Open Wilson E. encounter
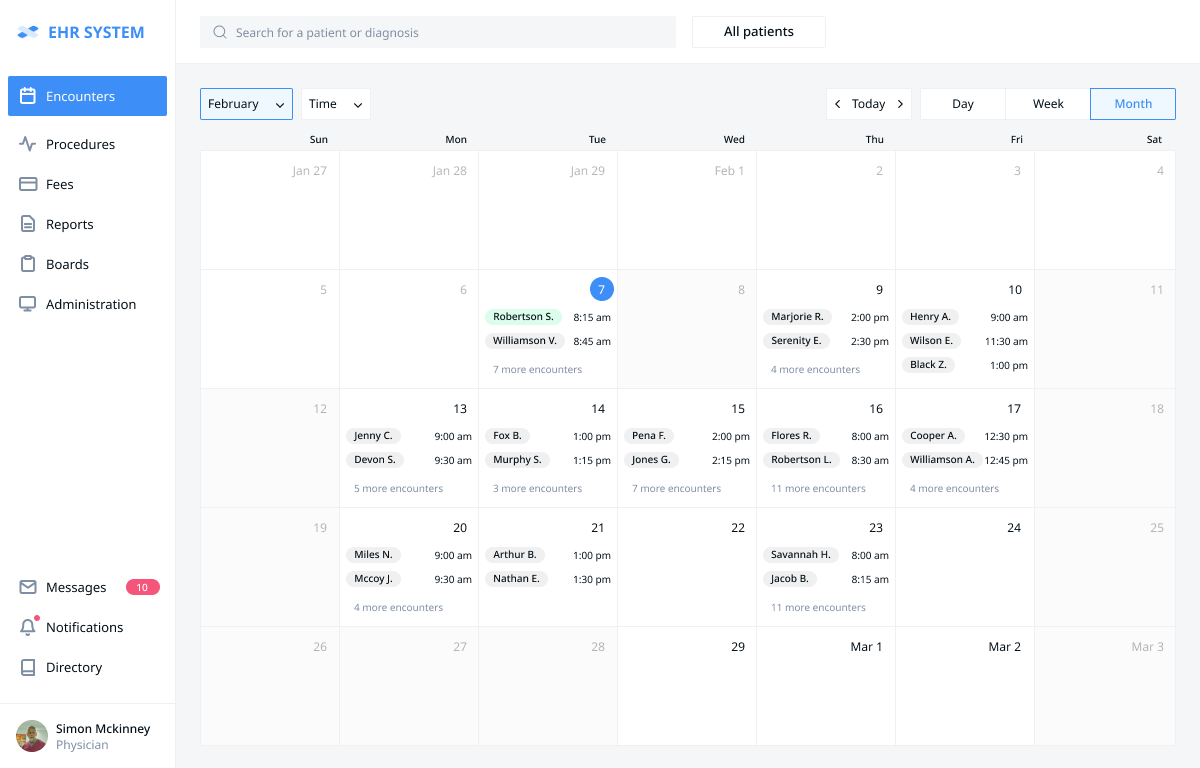This screenshot has height=768, width=1200. coord(932,340)
